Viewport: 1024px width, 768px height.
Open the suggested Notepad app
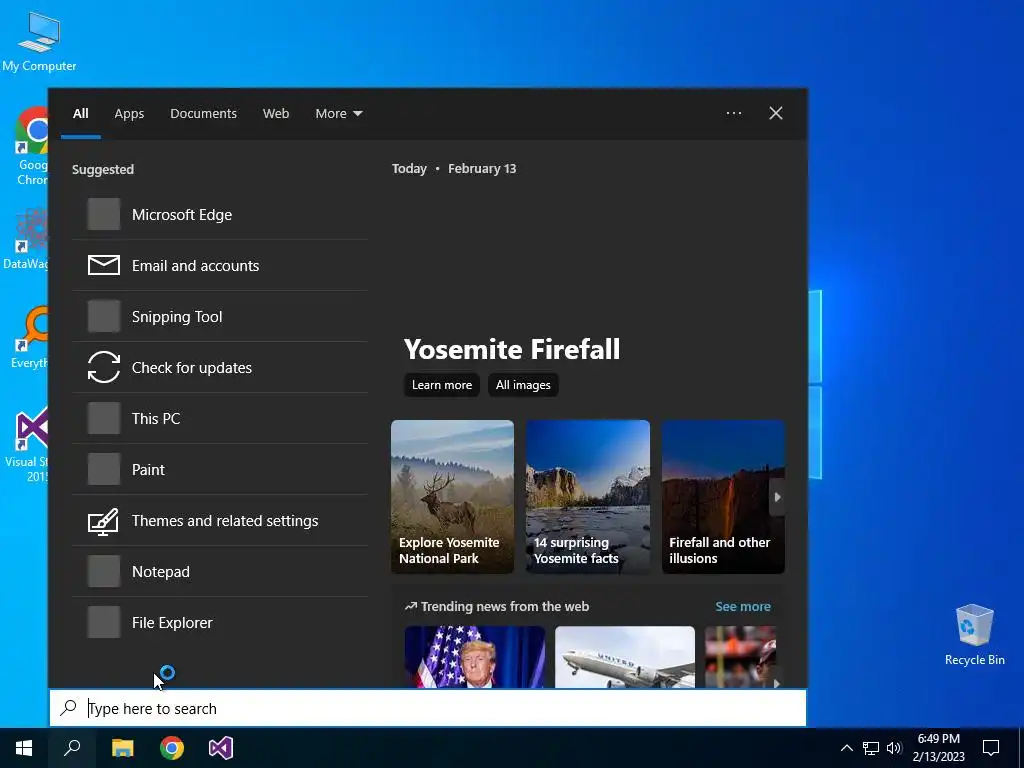pyautogui.click(x=220, y=571)
